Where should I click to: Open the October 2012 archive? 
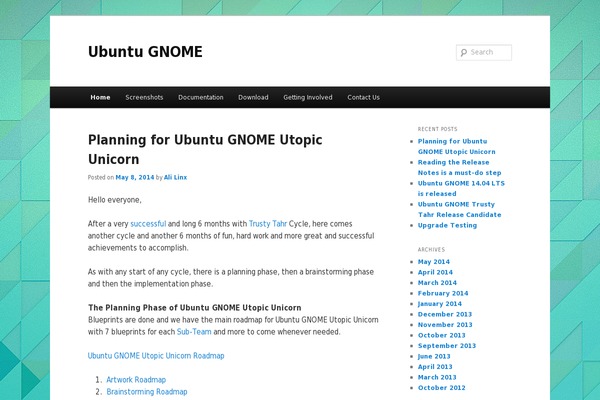click(x=442, y=388)
